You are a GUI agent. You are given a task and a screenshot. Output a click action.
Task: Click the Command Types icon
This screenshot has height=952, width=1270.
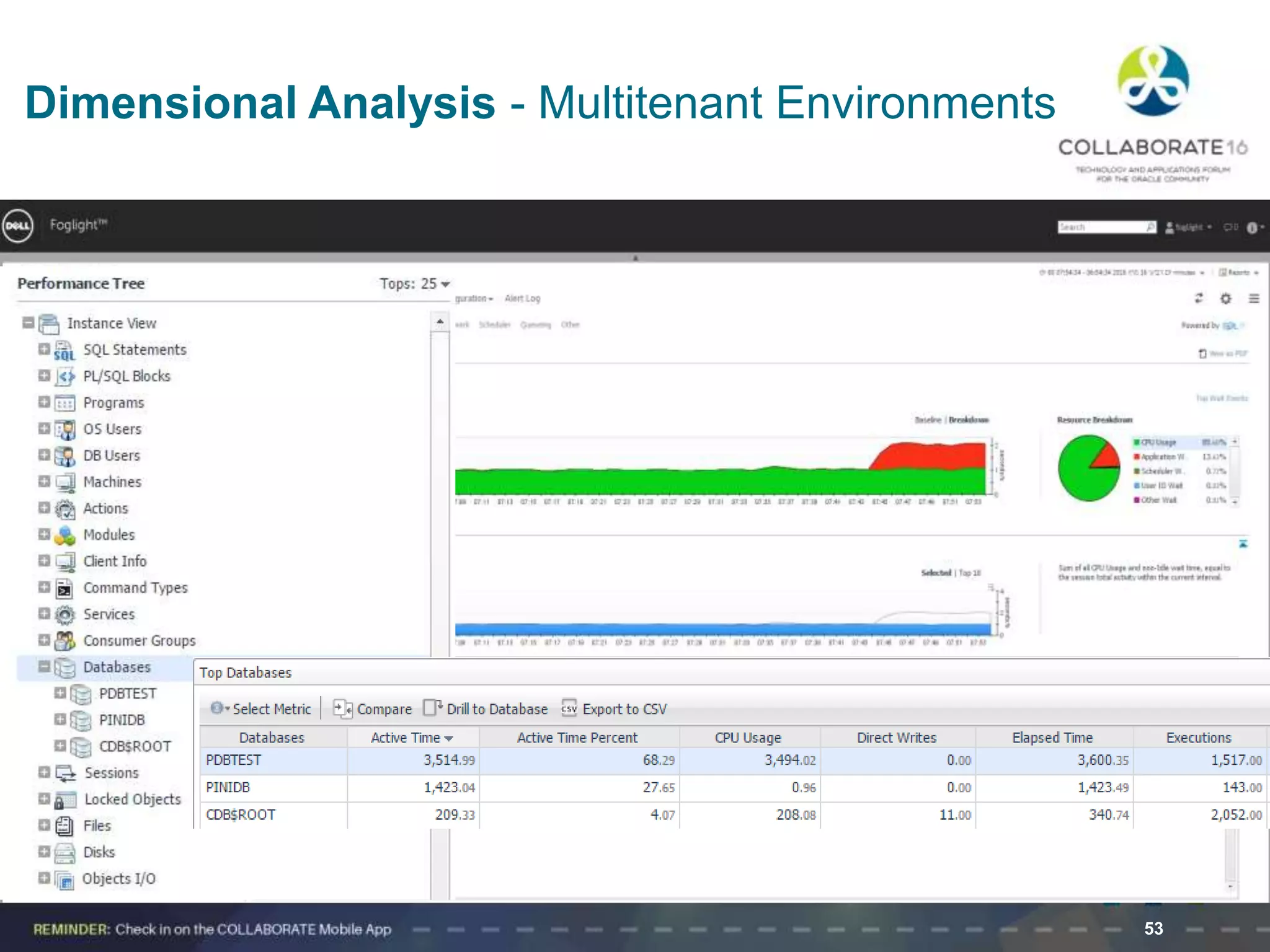(64, 588)
